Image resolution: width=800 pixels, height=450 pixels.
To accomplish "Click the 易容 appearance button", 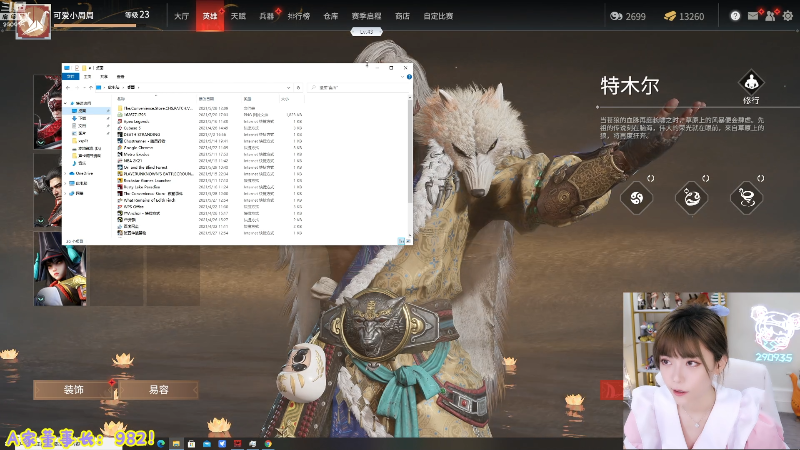I will pos(158,390).
